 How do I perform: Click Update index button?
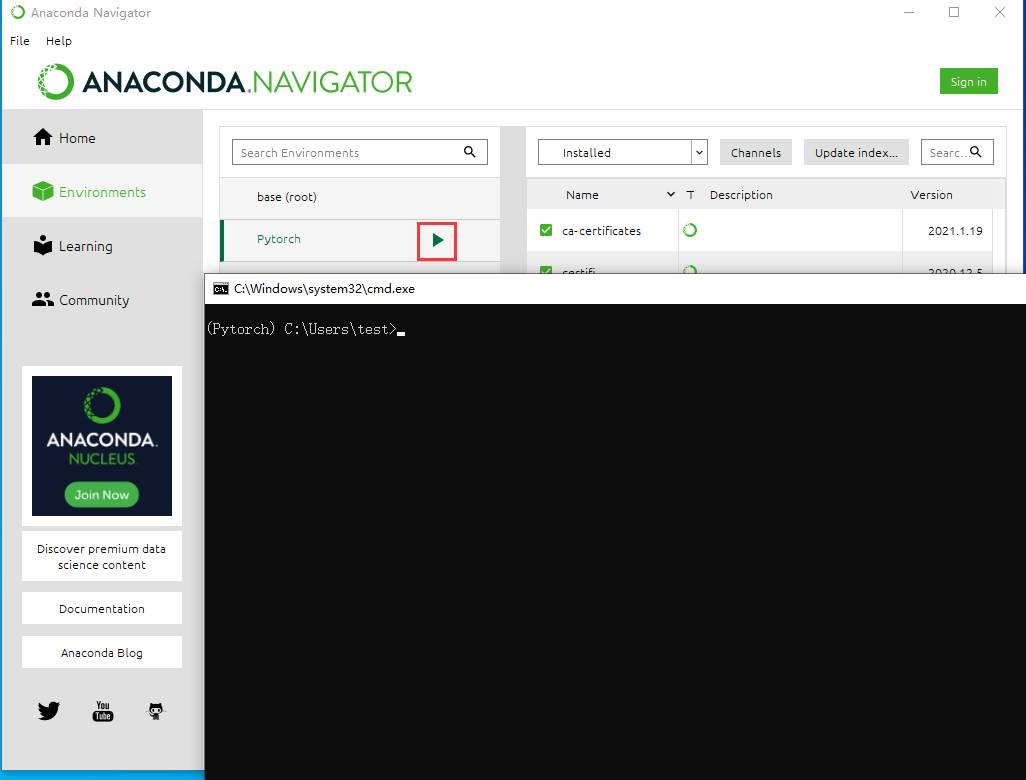tap(856, 152)
